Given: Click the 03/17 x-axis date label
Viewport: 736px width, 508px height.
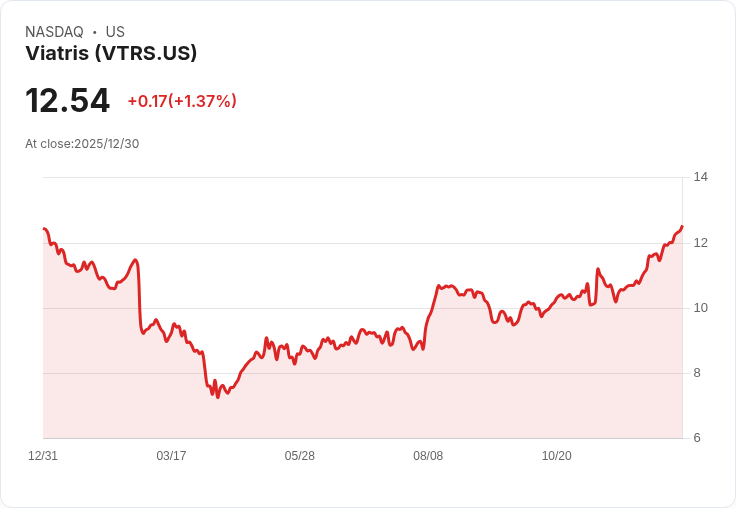Looking at the screenshot, I should coord(171,455).
